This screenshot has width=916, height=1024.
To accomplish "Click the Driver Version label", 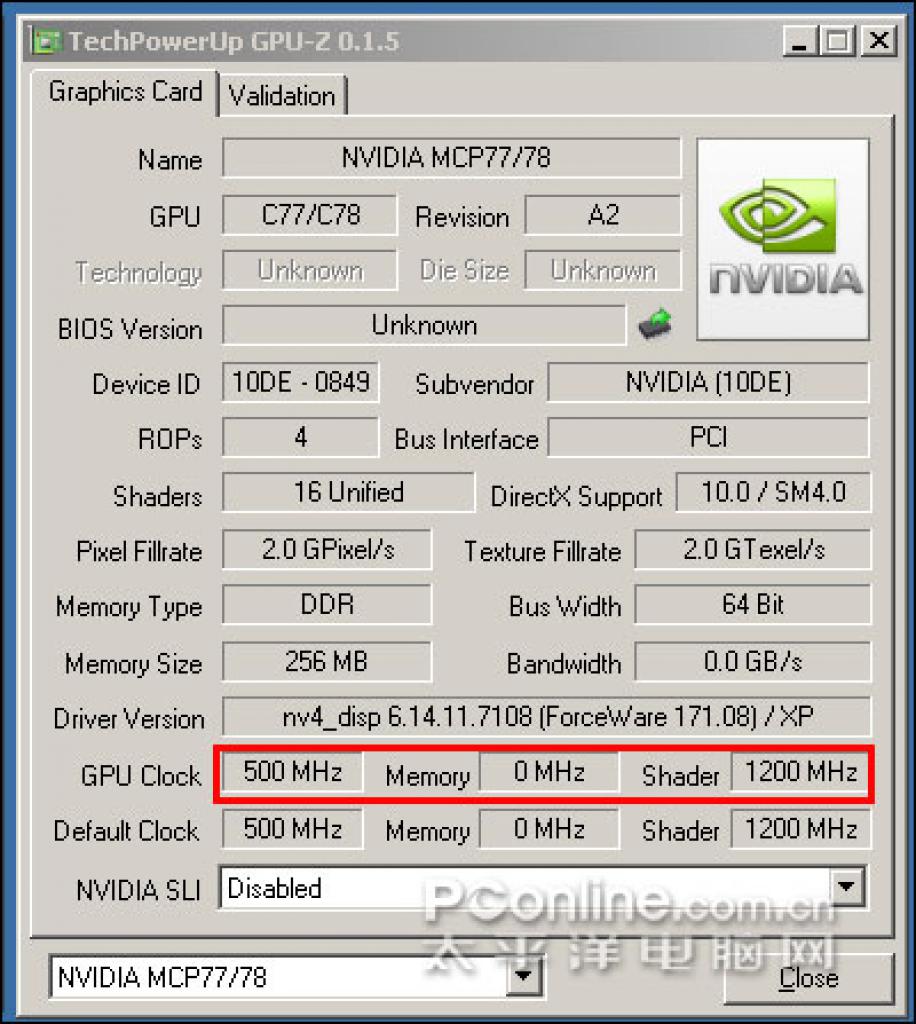I will (x=129, y=719).
